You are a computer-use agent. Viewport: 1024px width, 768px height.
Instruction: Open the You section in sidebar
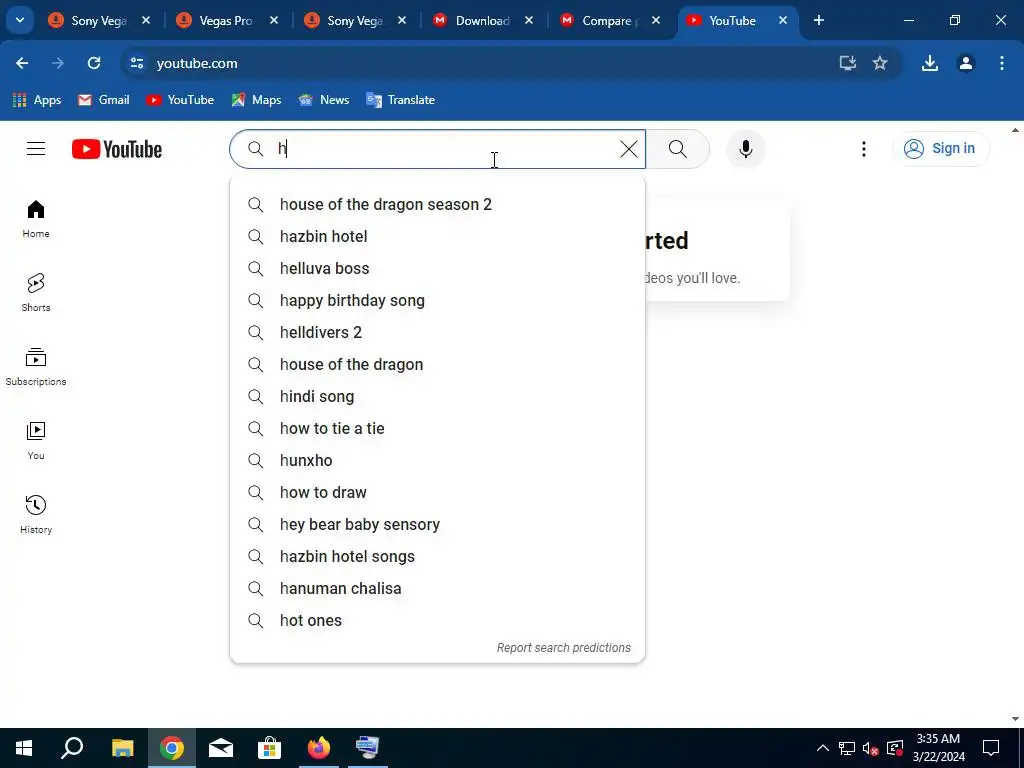click(x=36, y=441)
